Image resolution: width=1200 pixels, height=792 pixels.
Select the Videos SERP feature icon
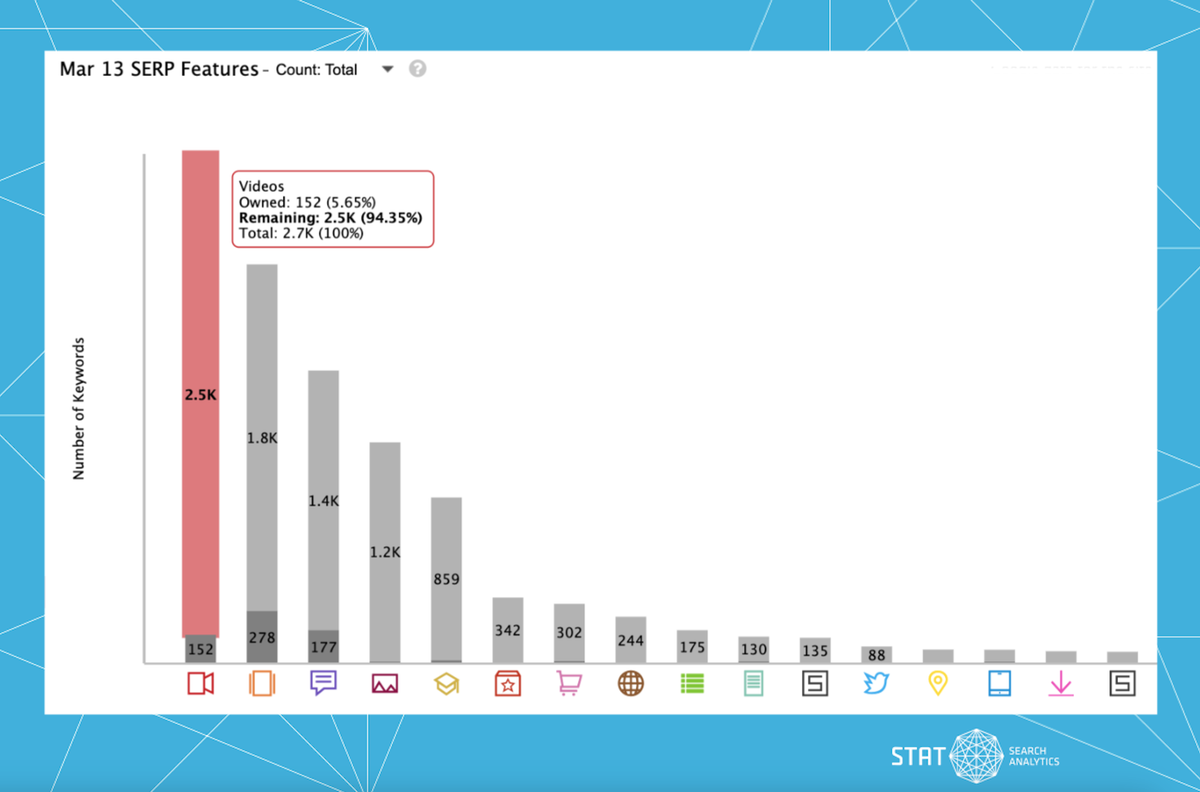[x=199, y=683]
